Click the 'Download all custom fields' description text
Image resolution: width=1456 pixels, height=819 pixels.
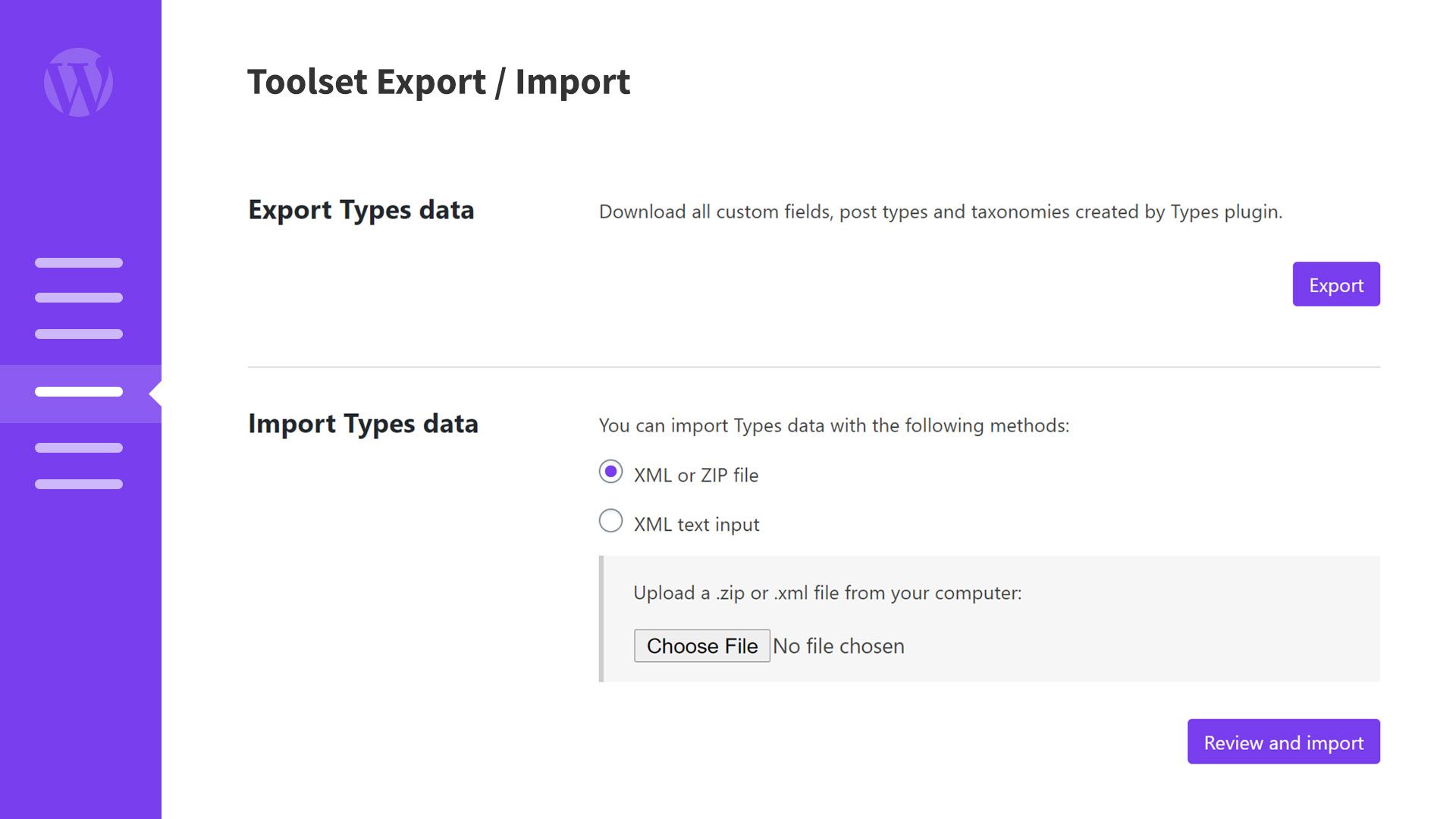940,212
